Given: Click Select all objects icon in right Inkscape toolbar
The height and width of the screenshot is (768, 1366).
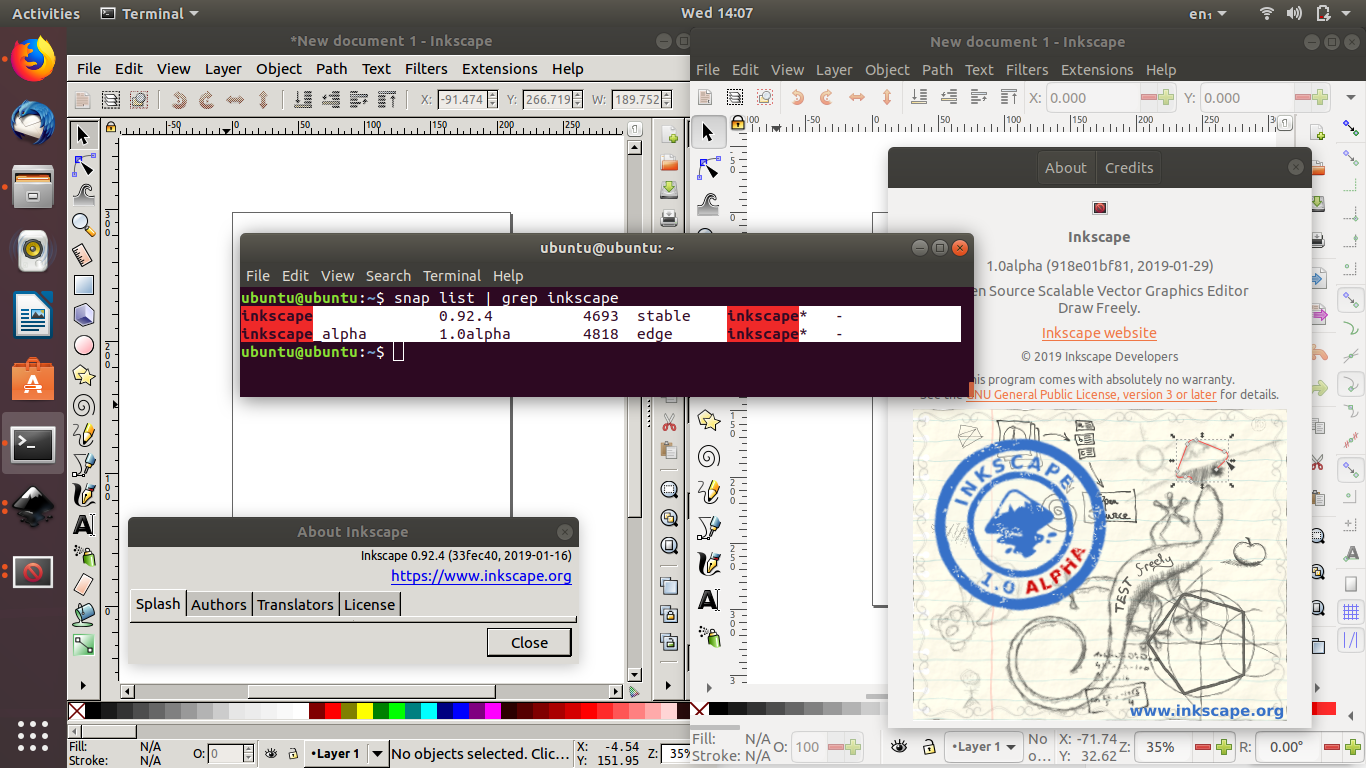Looking at the screenshot, I should pyautogui.click(x=735, y=97).
